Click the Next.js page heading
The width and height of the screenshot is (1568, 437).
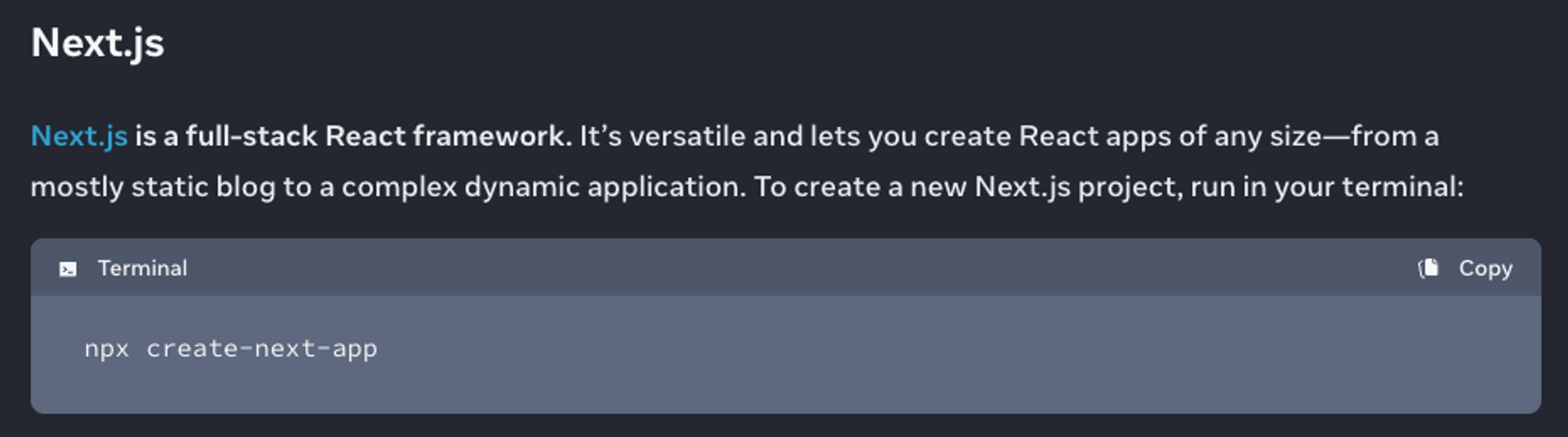point(97,42)
